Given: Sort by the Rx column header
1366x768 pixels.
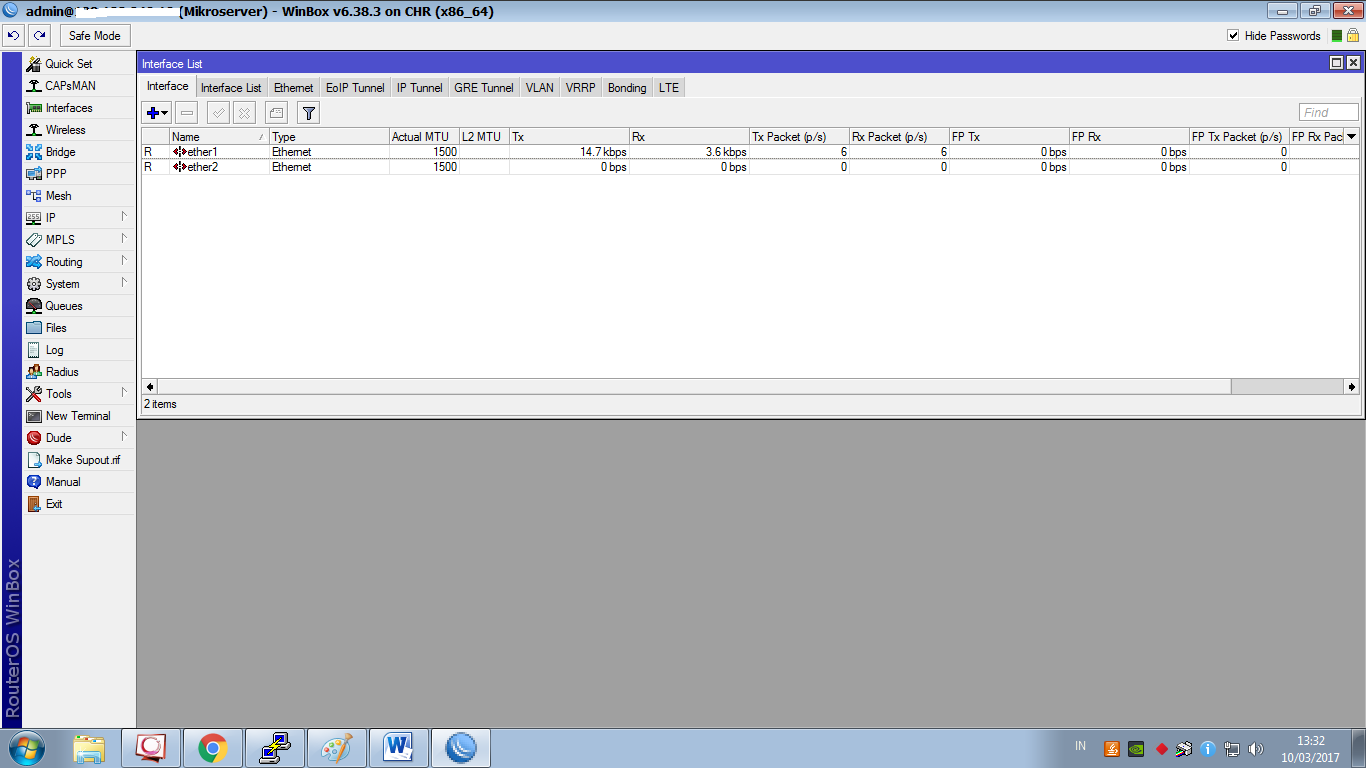Looking at the screenshot, I should pyautogui.click(x=689, y=137).
